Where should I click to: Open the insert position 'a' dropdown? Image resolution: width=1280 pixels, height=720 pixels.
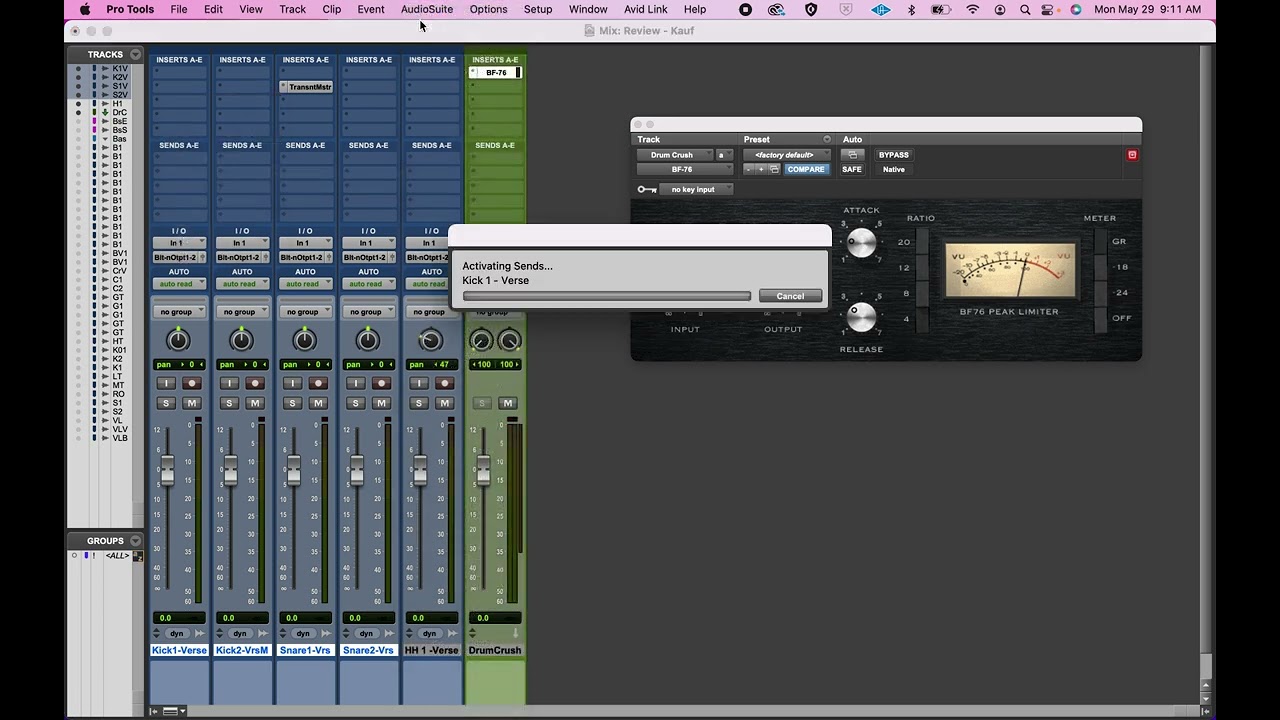coord(724,155)
